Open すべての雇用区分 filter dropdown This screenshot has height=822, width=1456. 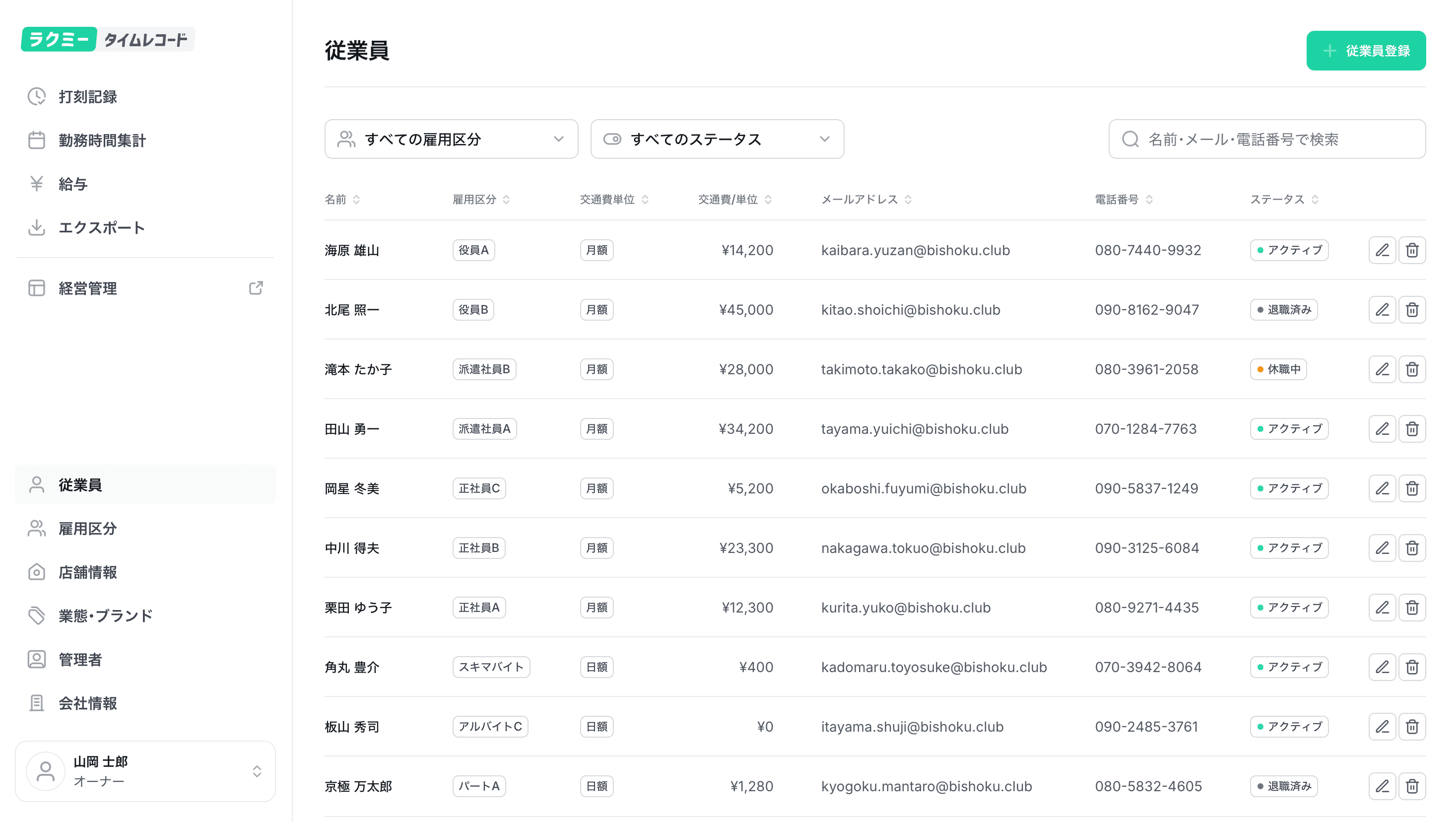tap(451, 139)
